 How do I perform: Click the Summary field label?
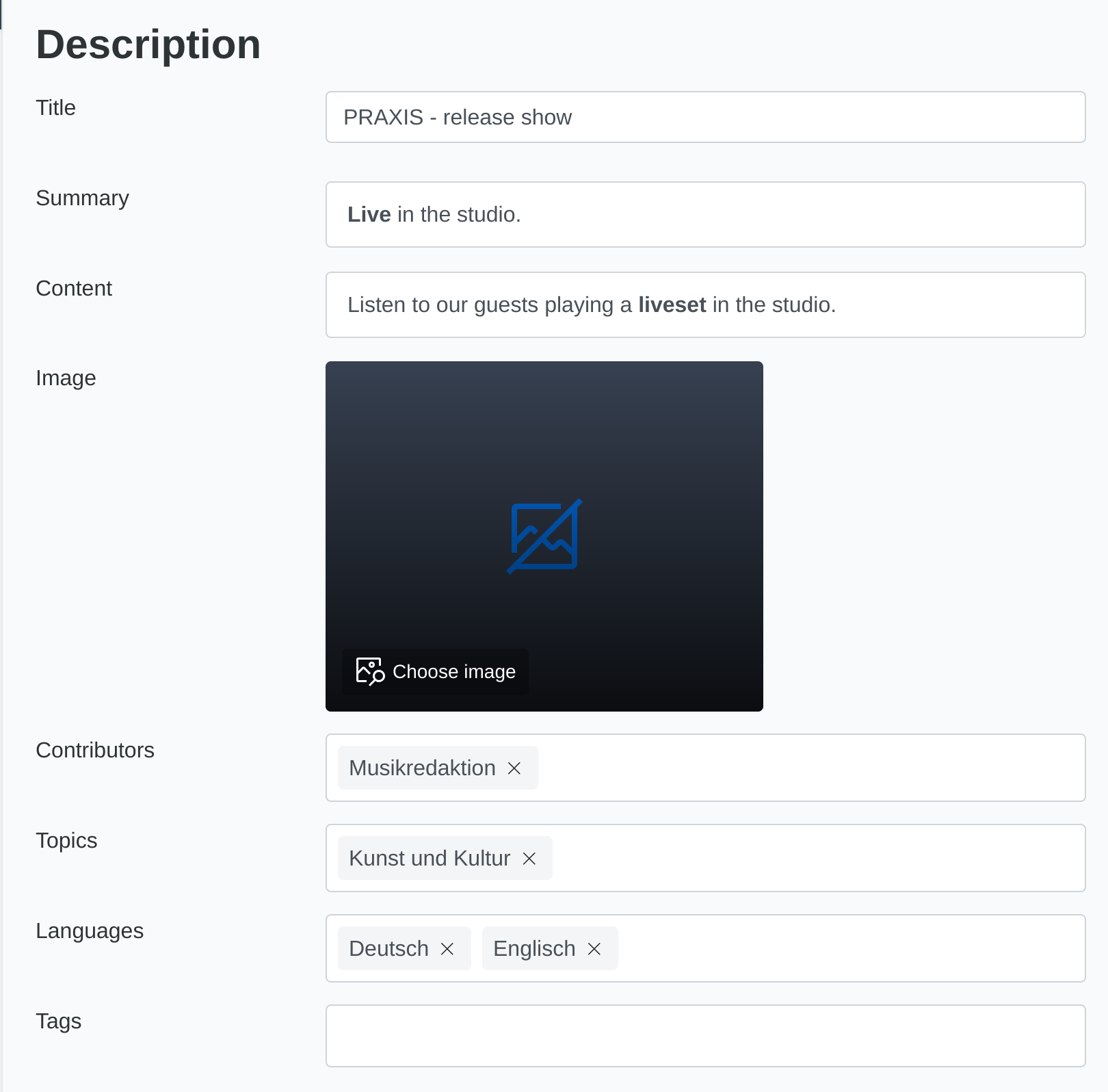(82, 198)
